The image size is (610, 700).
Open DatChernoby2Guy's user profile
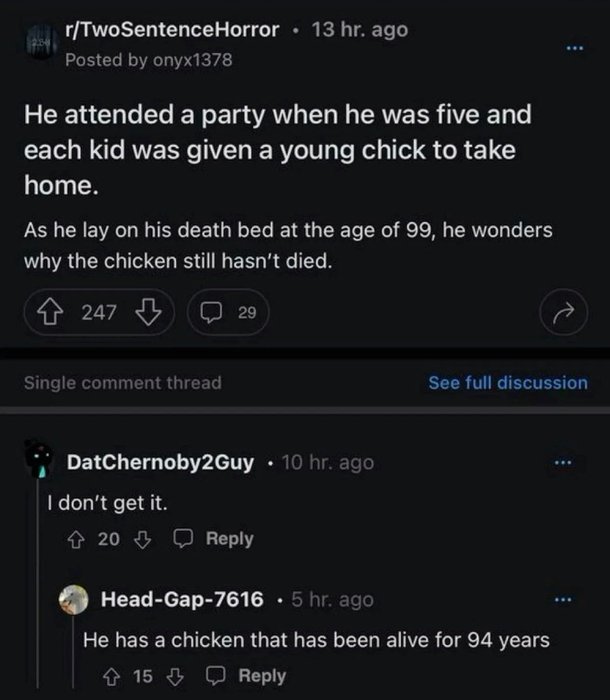160,463
